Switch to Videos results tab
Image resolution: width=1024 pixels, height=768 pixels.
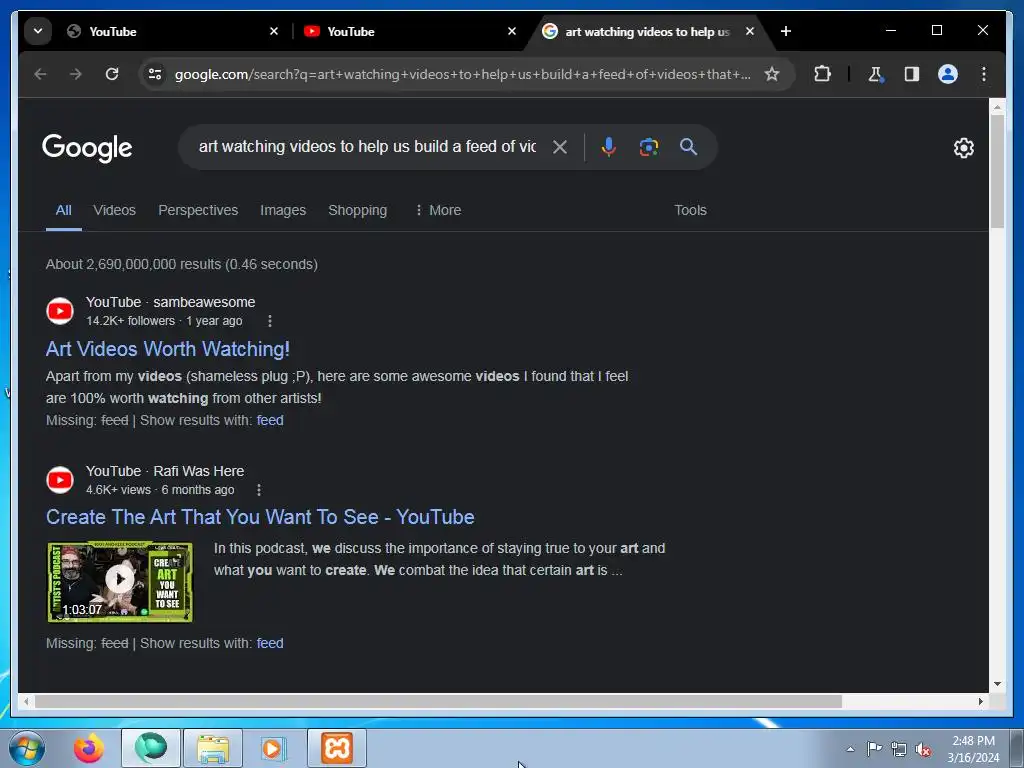click(114, 210)
